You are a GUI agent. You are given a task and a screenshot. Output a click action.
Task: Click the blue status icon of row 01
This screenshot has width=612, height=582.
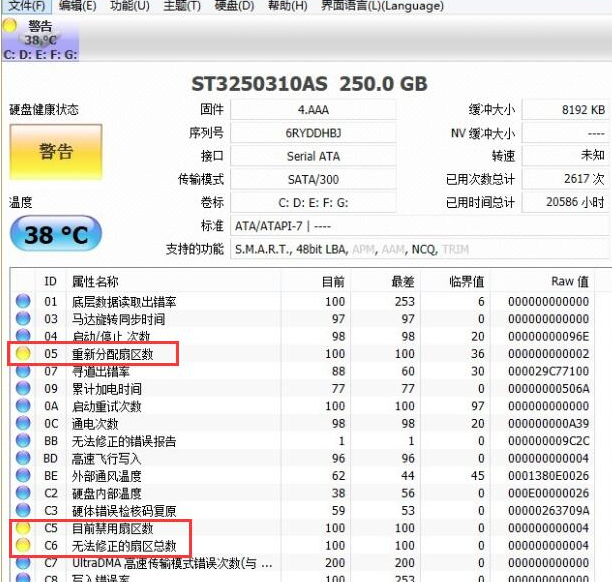tap(23, 301)
